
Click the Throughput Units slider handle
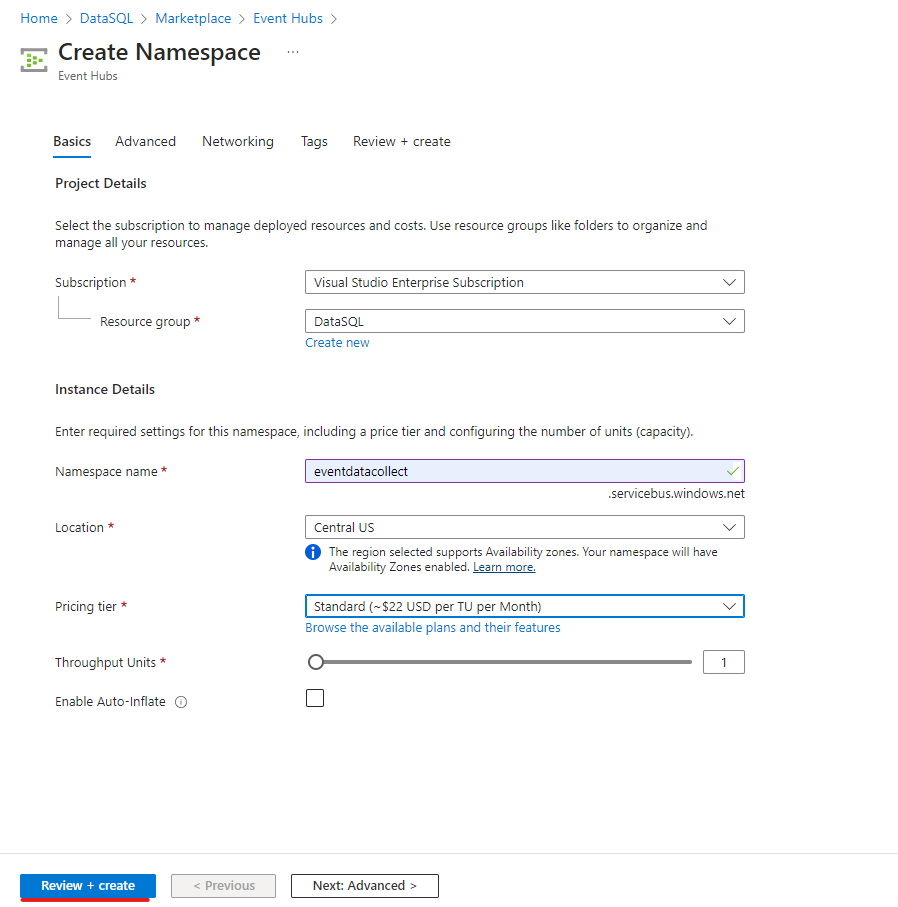pos(316,662)
